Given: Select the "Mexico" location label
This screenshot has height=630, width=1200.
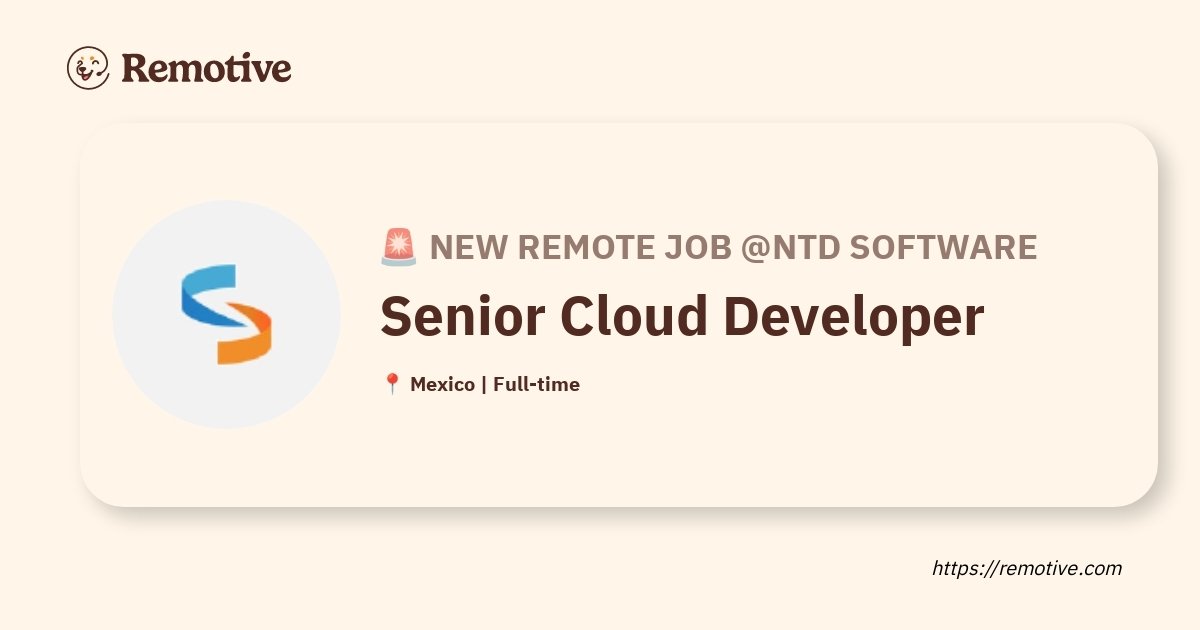Looking at the screenshot, I should (x=442, y=384).
